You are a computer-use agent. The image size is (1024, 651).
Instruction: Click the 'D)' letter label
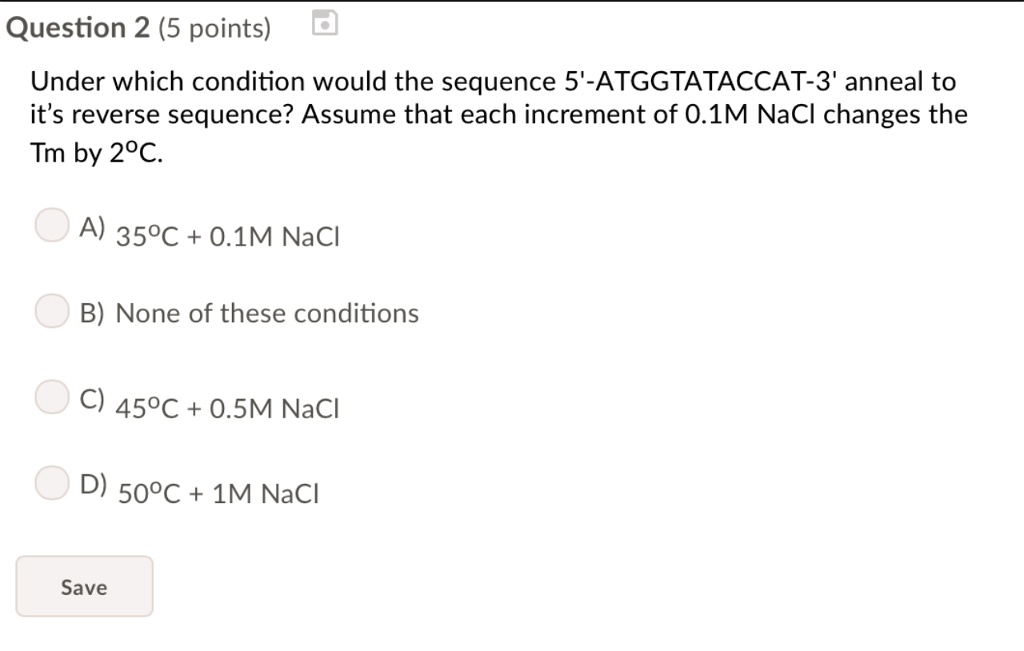click(x=93, y=486)
